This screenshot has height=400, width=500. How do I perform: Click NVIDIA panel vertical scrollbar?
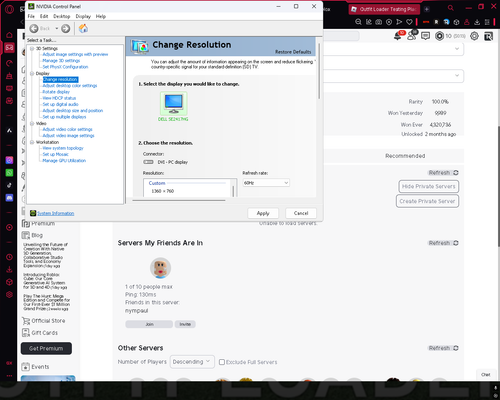(x=319, y=72)
